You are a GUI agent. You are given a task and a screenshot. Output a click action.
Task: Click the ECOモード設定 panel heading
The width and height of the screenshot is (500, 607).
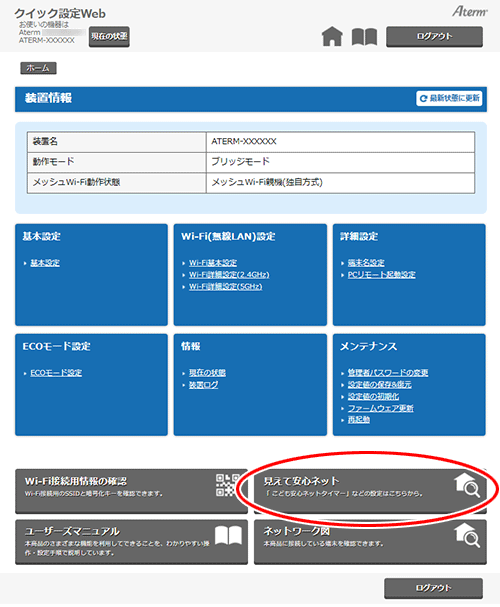point(57,346)
